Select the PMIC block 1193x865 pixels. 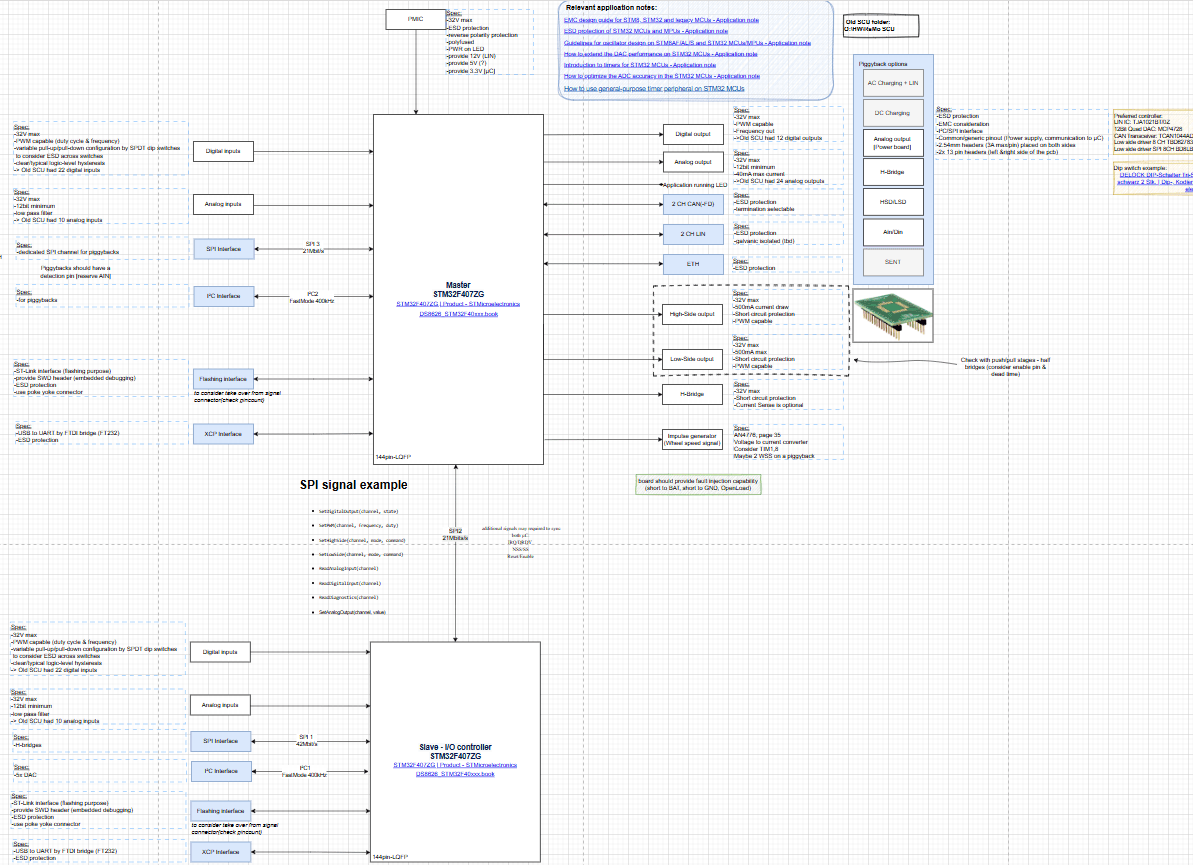[x=415, y=19]
